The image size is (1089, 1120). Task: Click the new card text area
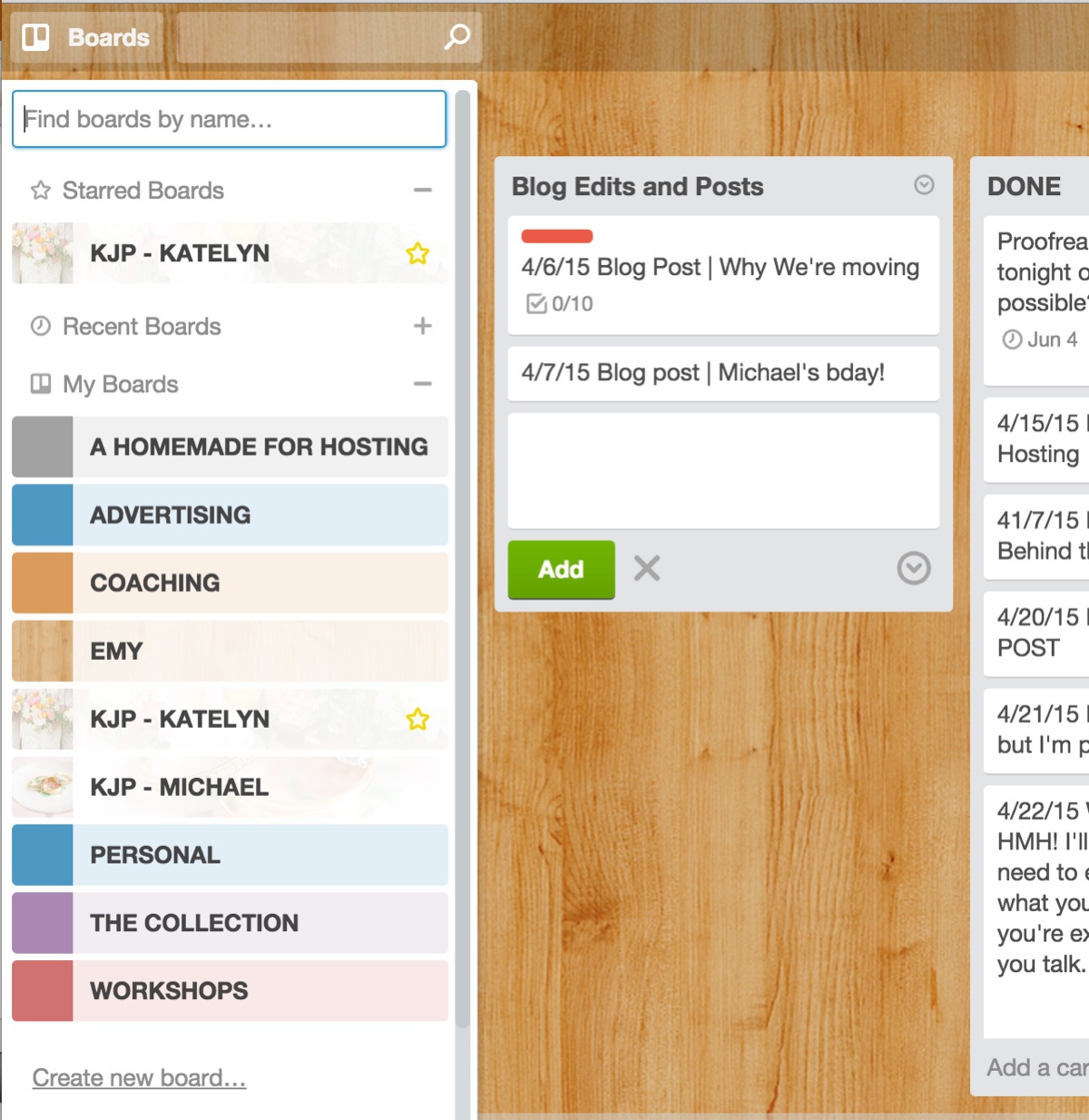point(723,471)
